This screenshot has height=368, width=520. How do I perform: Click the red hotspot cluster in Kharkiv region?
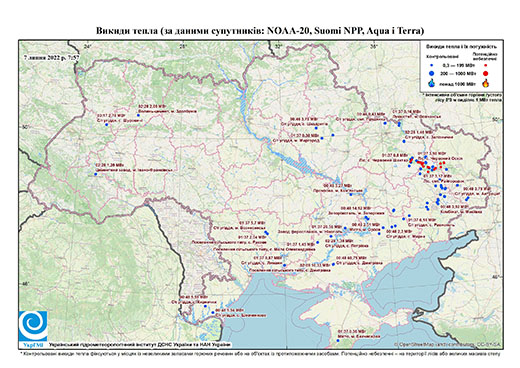428,164
